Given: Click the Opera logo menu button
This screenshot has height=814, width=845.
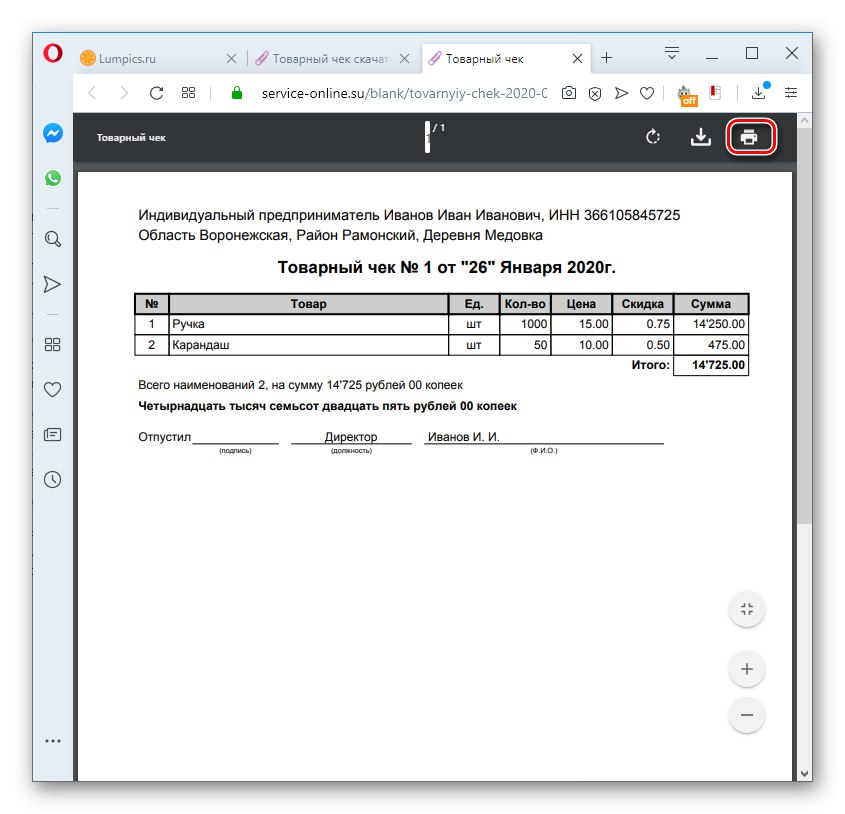Looking at the screenshot, I should 53,53.
